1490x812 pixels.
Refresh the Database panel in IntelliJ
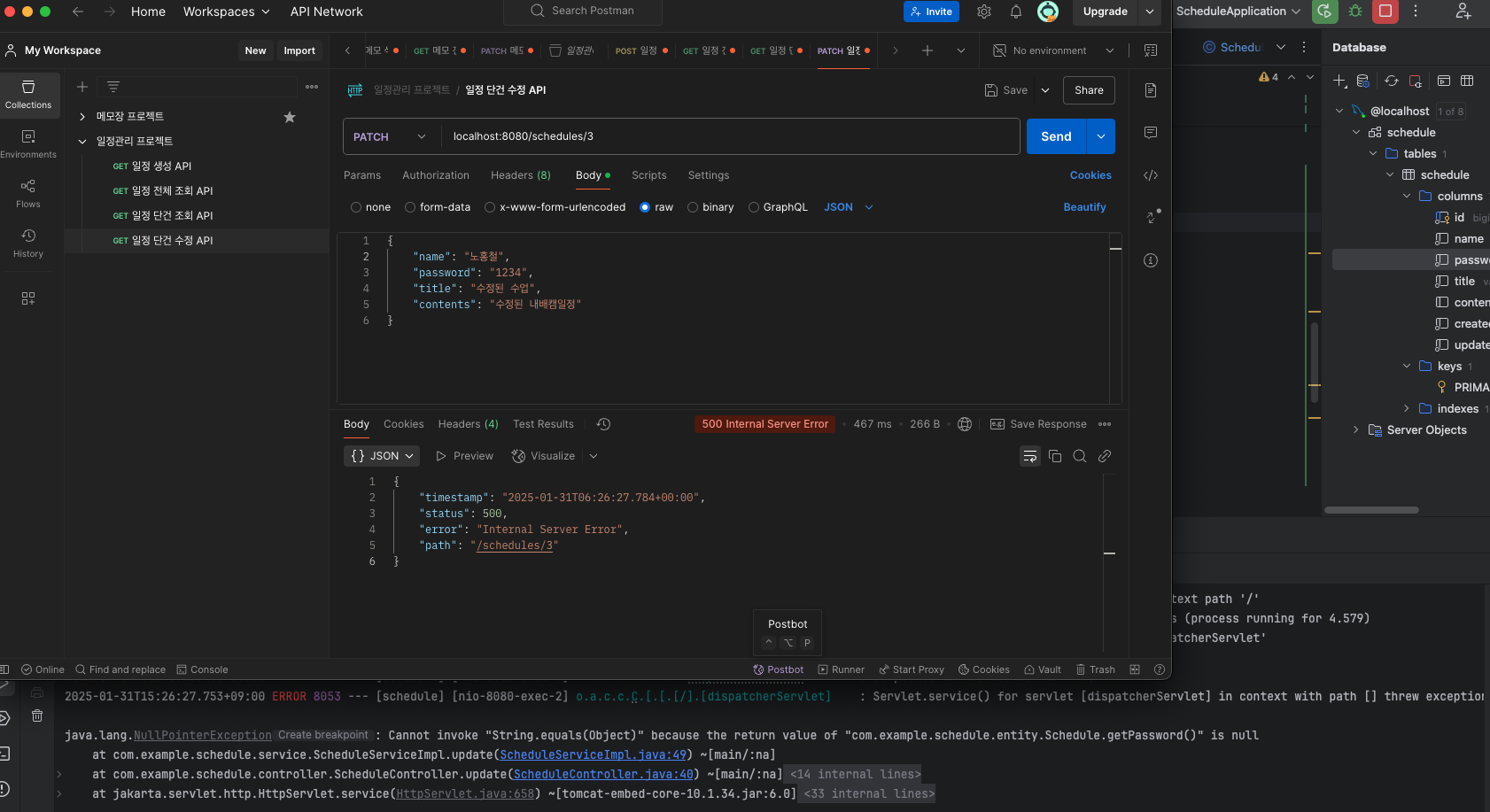pyautogui.click(x=1392, y=81)
